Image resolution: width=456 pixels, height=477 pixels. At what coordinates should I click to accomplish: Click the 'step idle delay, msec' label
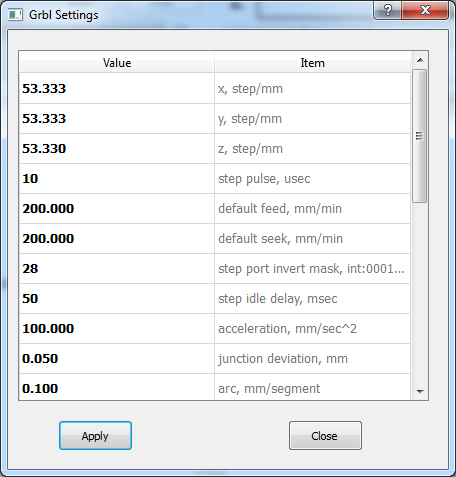pos(278,299)
